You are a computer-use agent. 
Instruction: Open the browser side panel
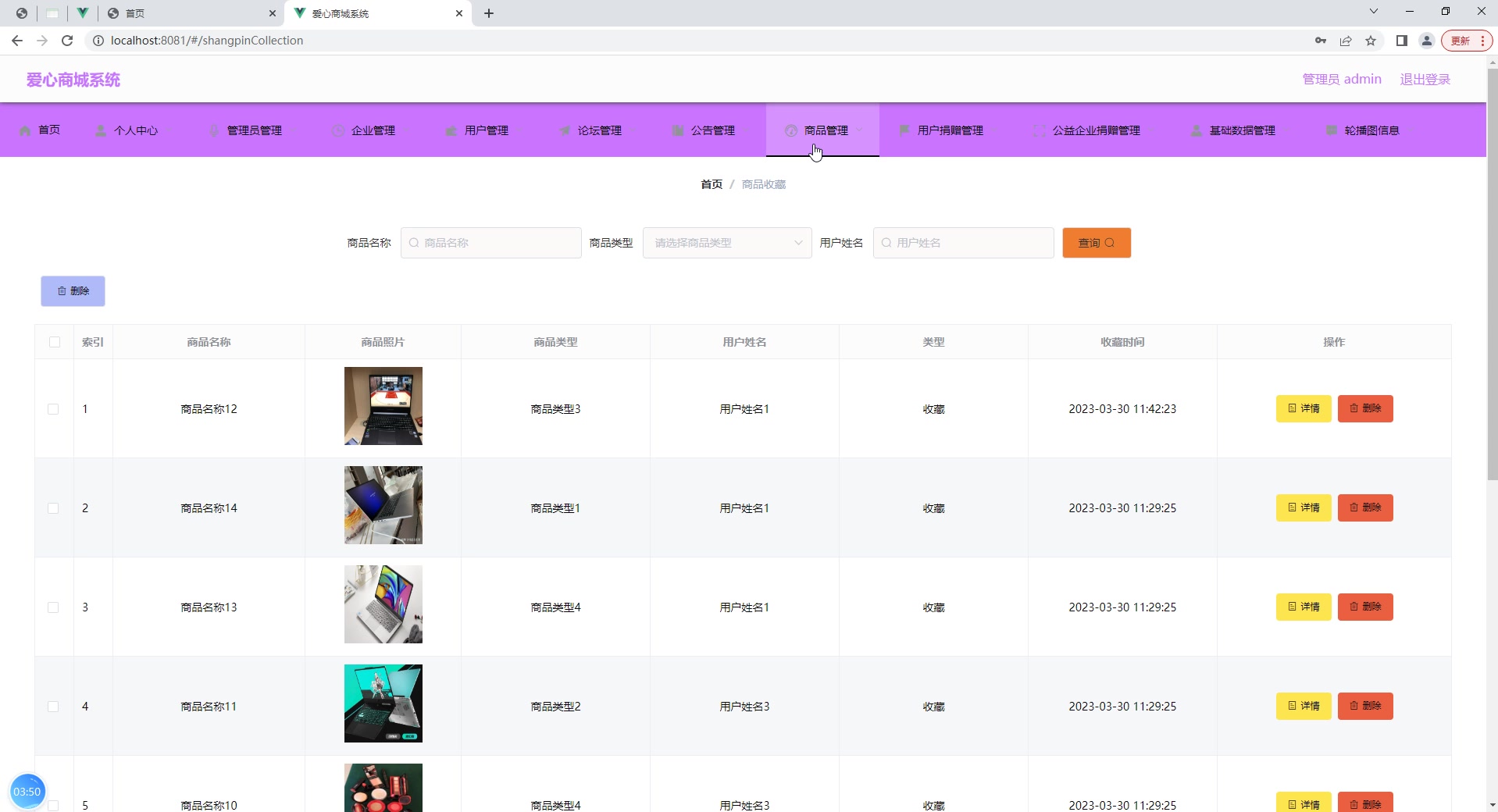(1402, 41)
